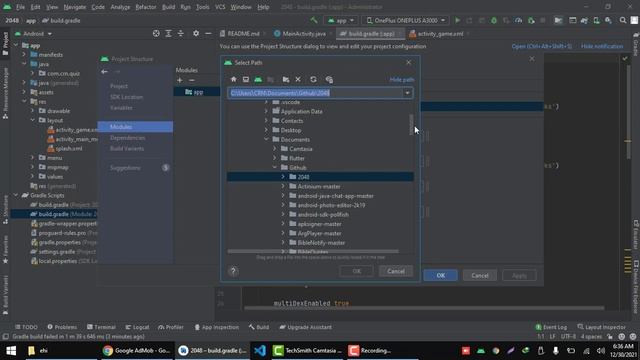
Task: Collapse the Documents folder in path tree
Action: pos(267,140)
